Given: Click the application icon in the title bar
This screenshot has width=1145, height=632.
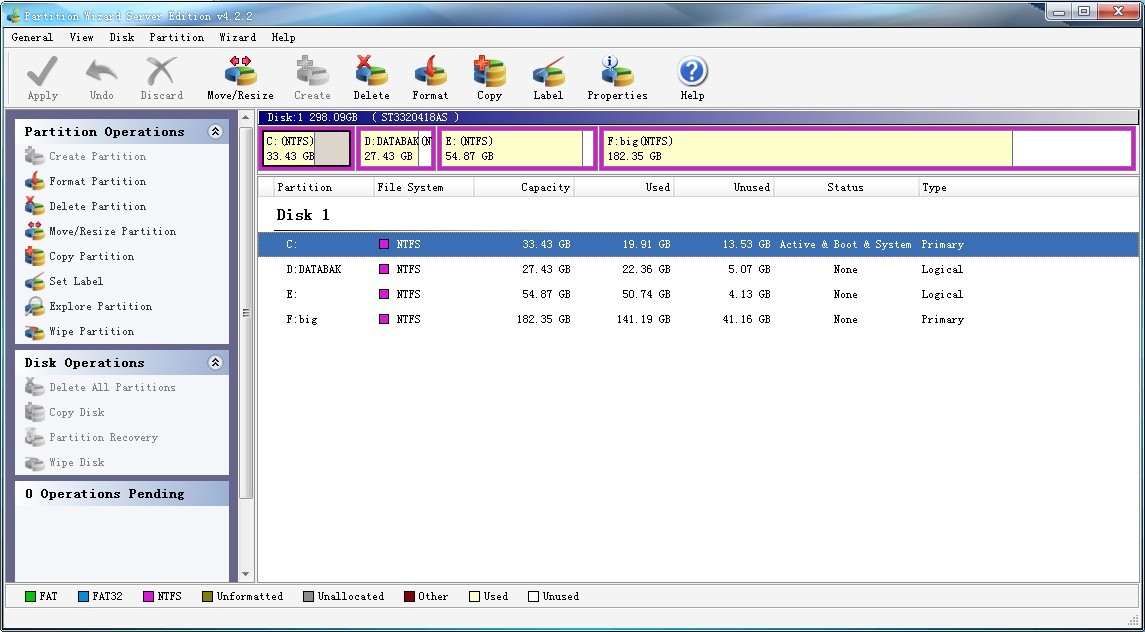Looking at the screenshot, I should [13, 15].
